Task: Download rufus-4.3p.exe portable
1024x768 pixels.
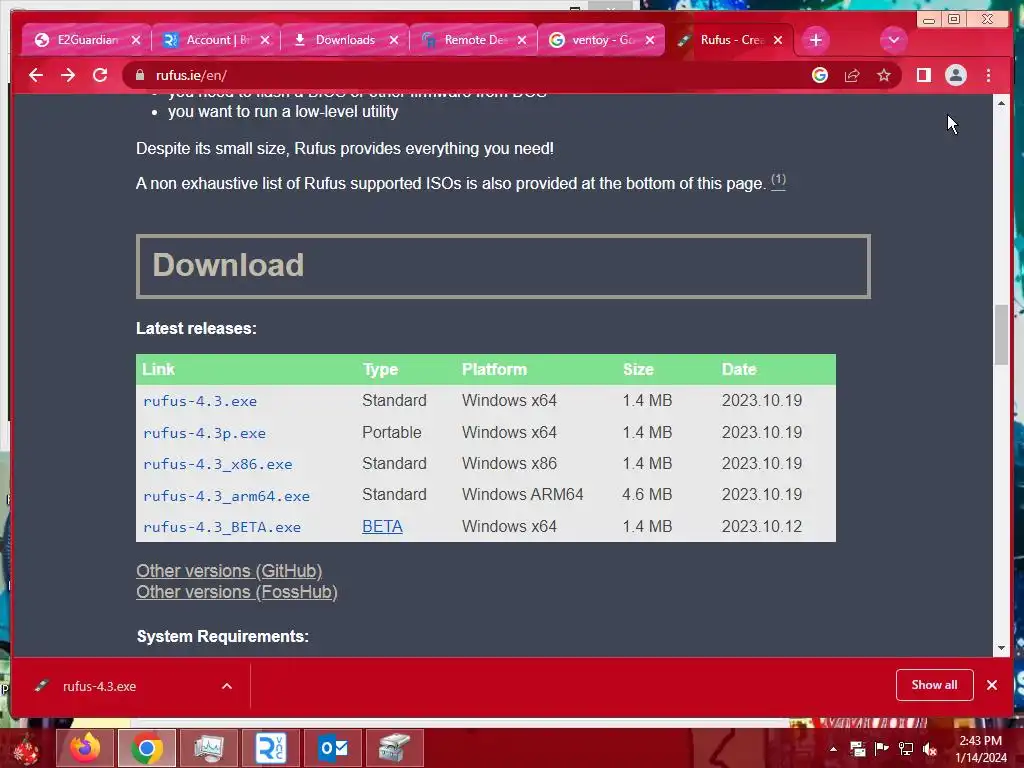Action: [x=204, y=433]
